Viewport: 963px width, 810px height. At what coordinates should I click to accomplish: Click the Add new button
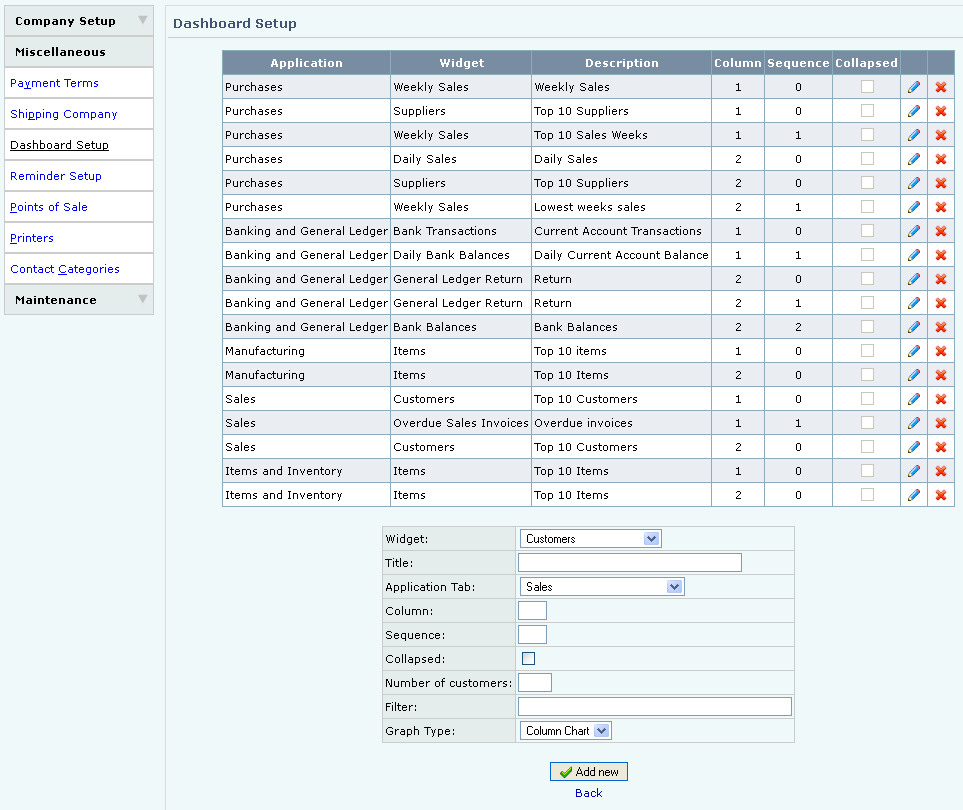(x=588, y=771)
